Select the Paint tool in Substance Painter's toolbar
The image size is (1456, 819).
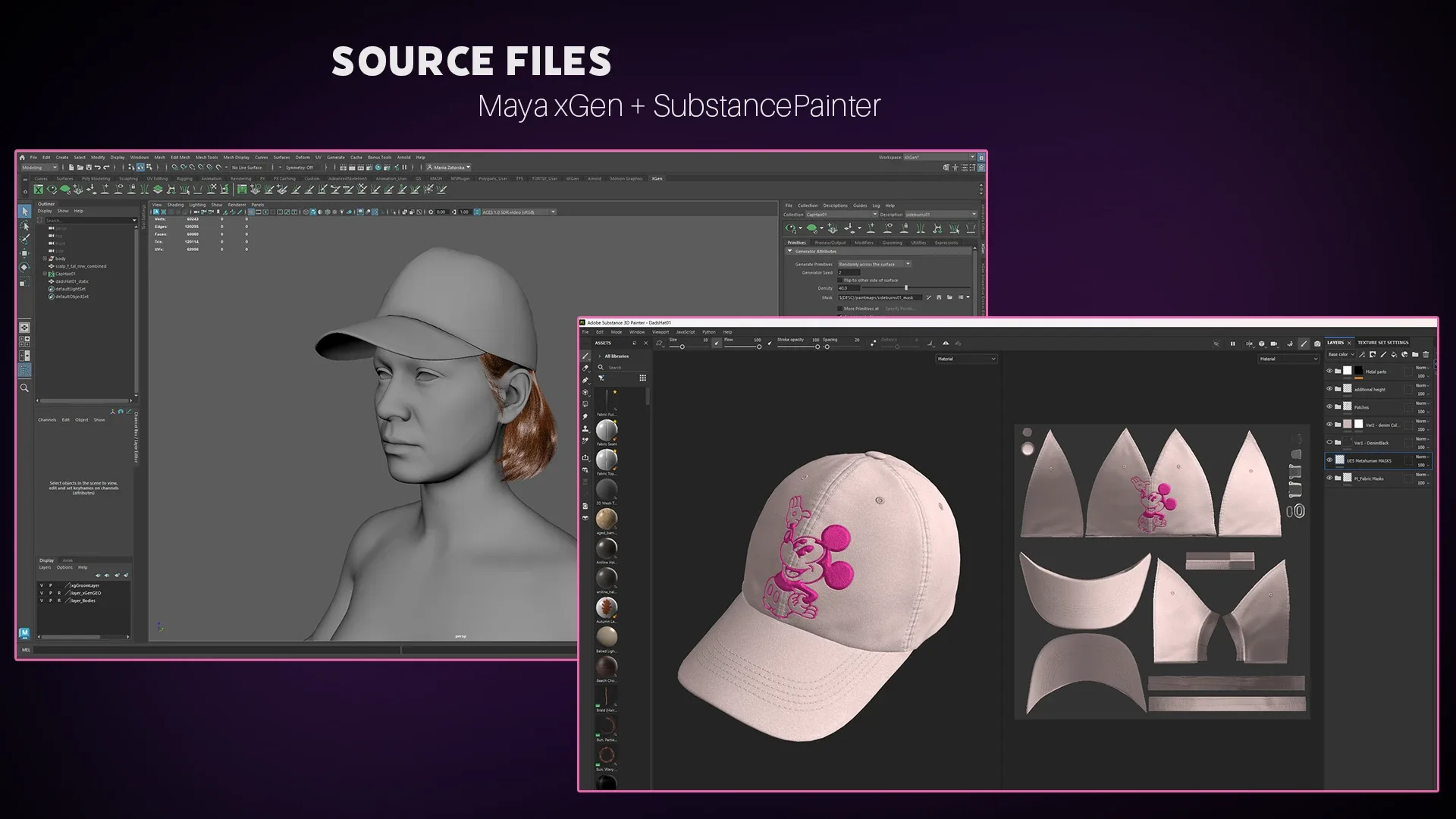[585, 356]
